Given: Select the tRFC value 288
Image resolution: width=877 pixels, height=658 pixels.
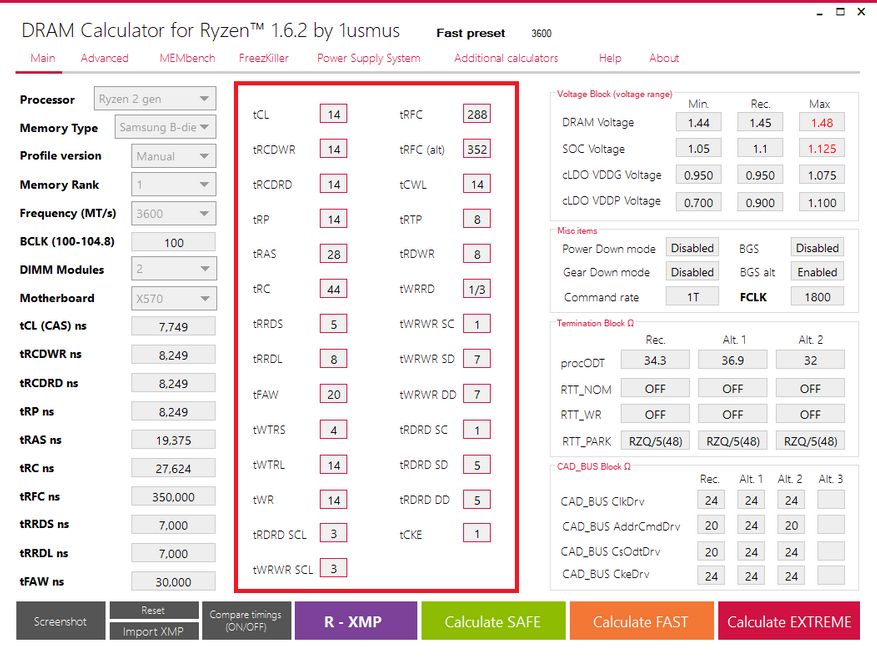Looking at the screenshot, I should pos(477,114).
